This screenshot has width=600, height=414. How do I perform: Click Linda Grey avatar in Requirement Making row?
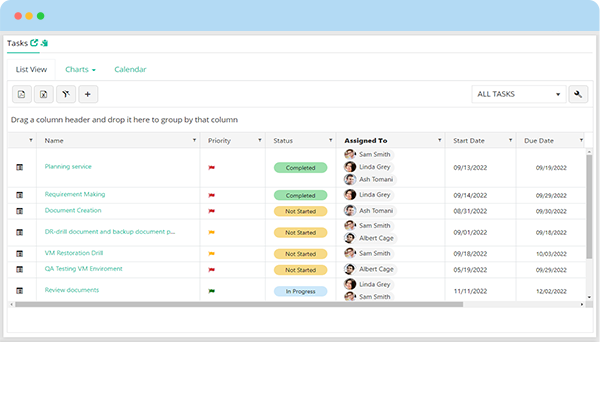point(350,195)
